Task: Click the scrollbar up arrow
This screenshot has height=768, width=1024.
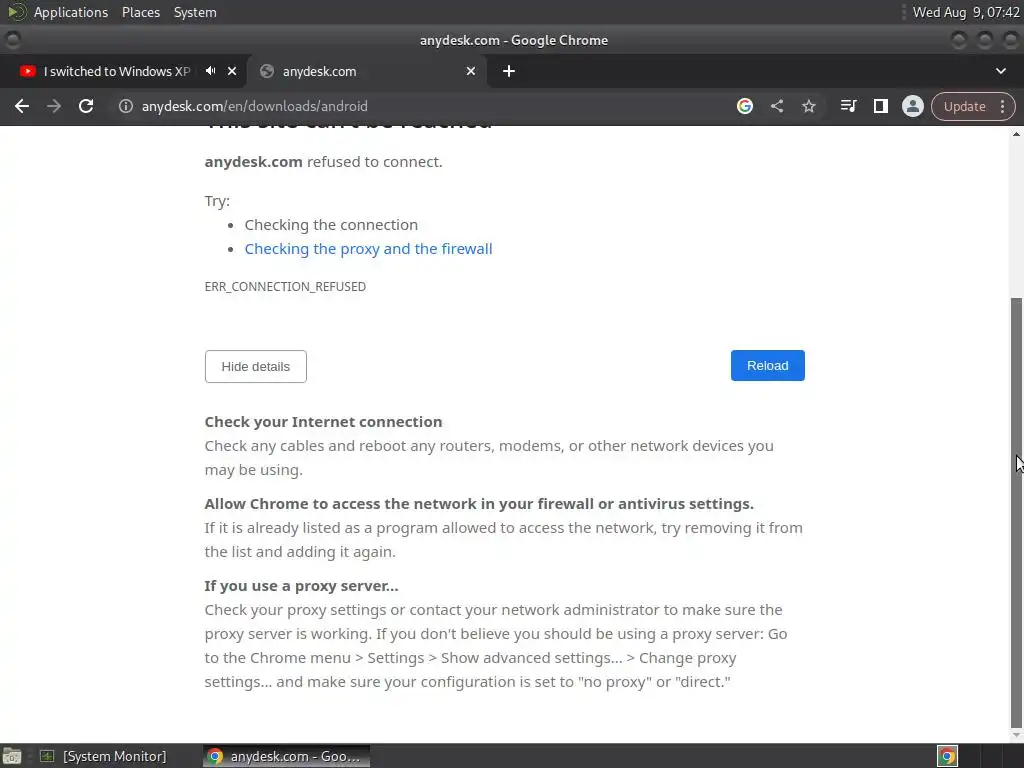Action: (x=1016, y=134)
